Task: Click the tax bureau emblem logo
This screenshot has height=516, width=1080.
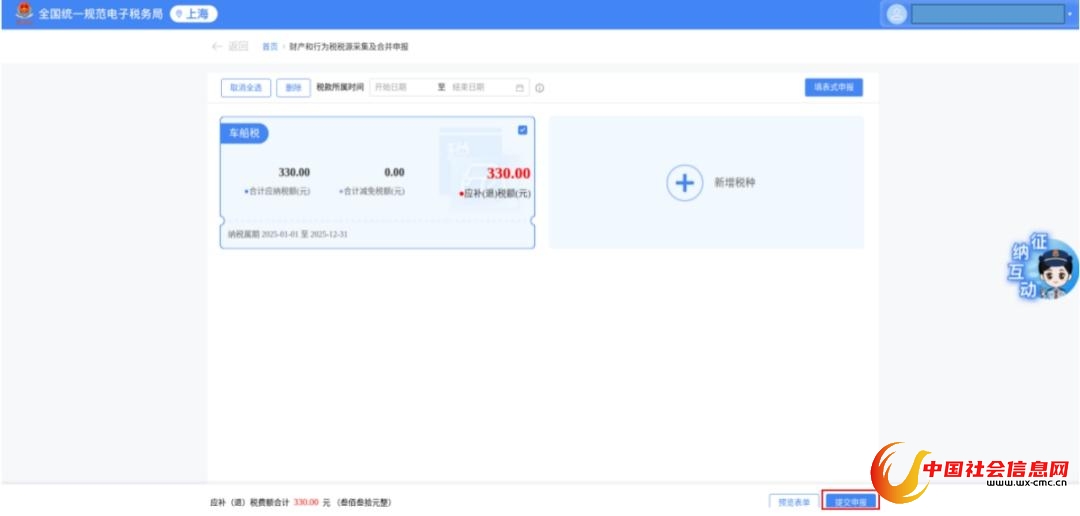Action: coord(24,13)
